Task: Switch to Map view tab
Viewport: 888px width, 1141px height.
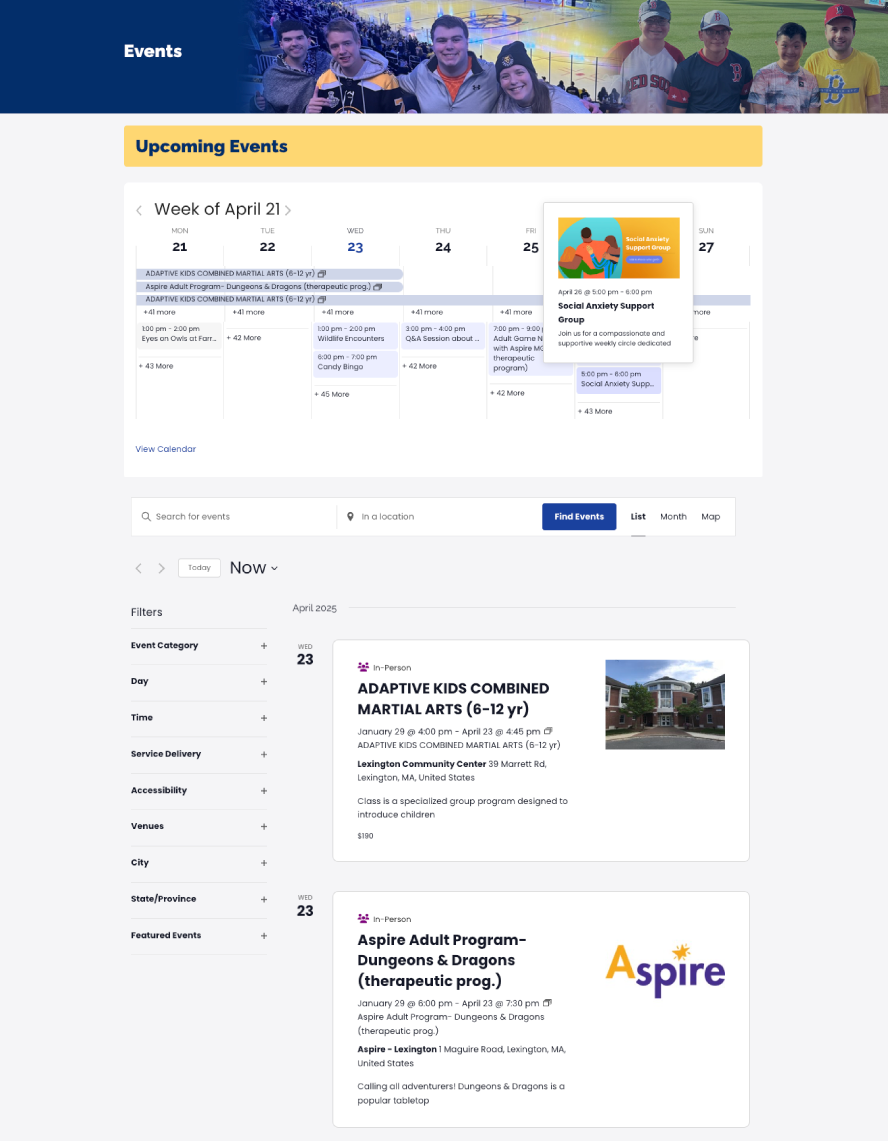Action: click(710, 517)
